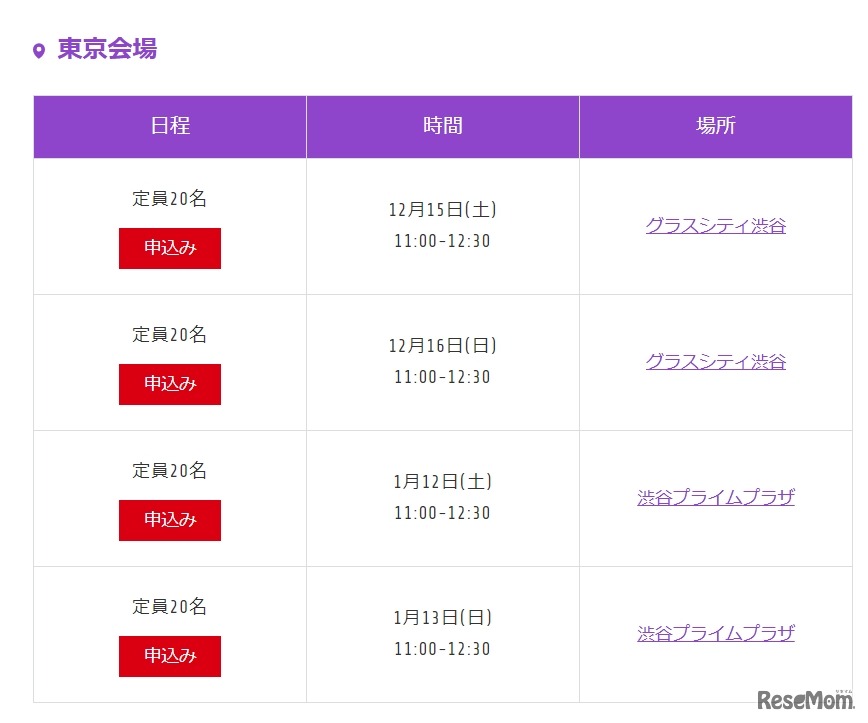Click the 日程 column header
This screenshot has height=723, width=868.
coord(170,126)
